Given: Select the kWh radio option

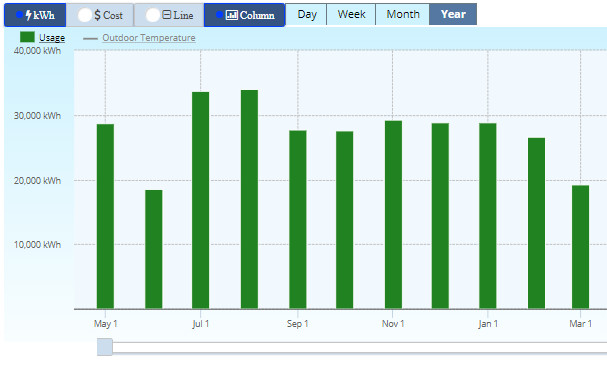Looking at the screenshot, I should (x=35, y=15).
